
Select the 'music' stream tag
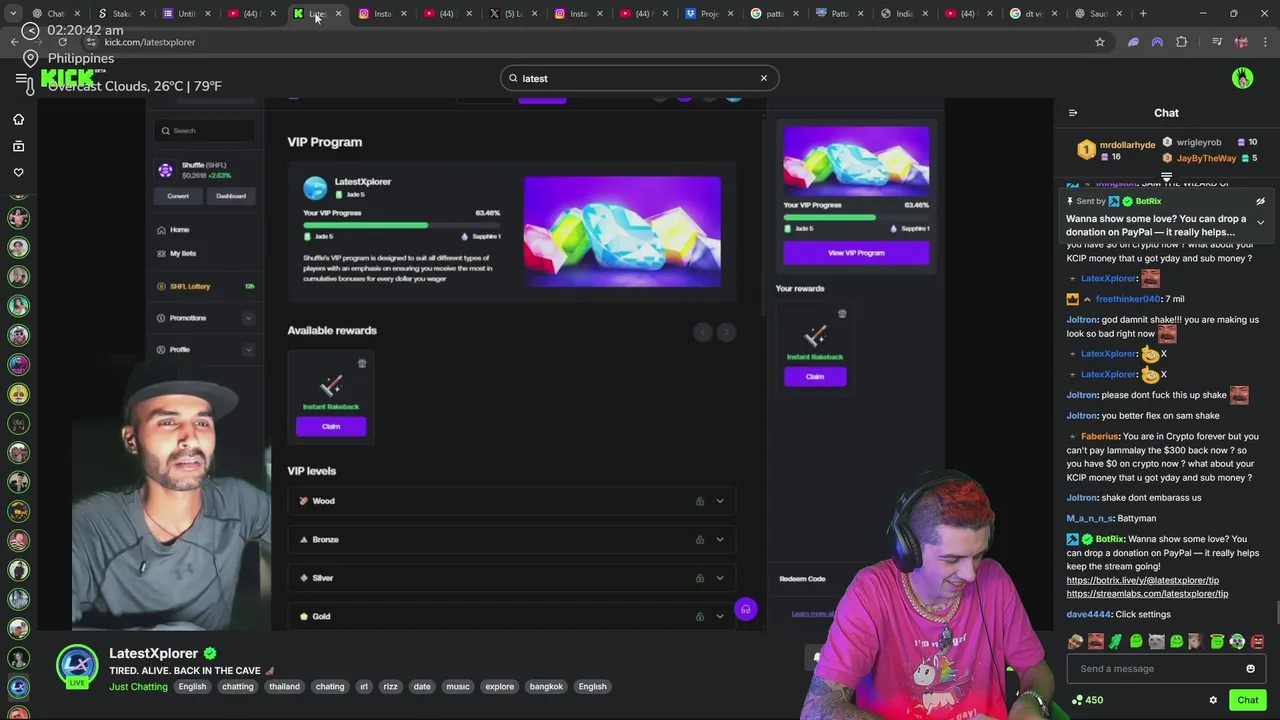click(x=458, y=686)
